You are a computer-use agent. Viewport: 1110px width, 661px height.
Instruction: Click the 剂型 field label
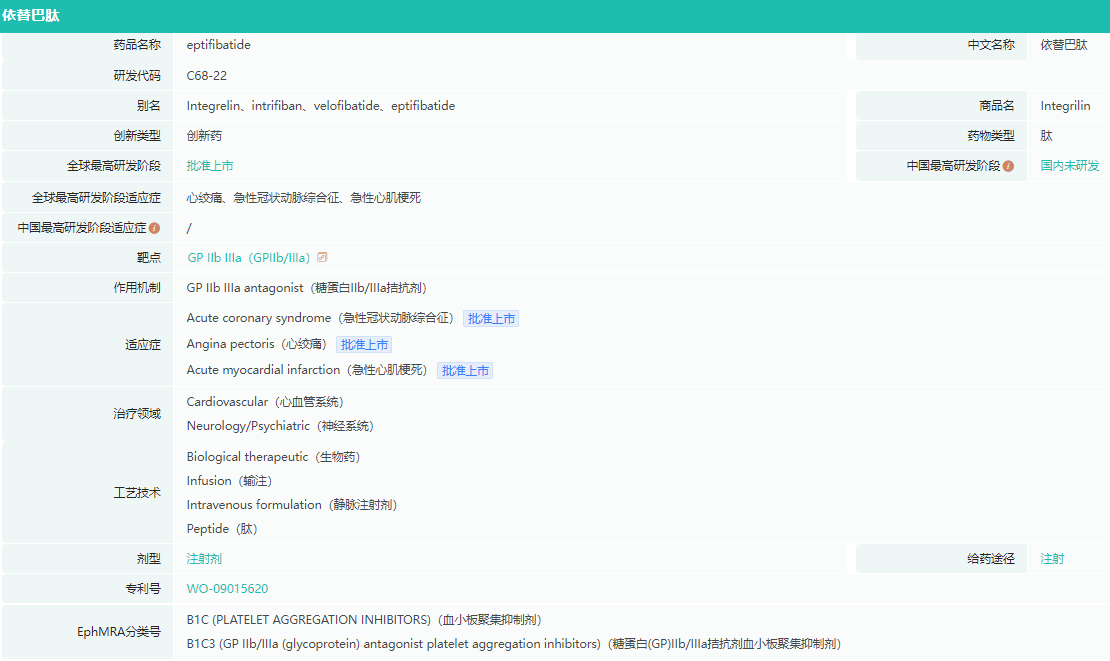tap(149, 558)
